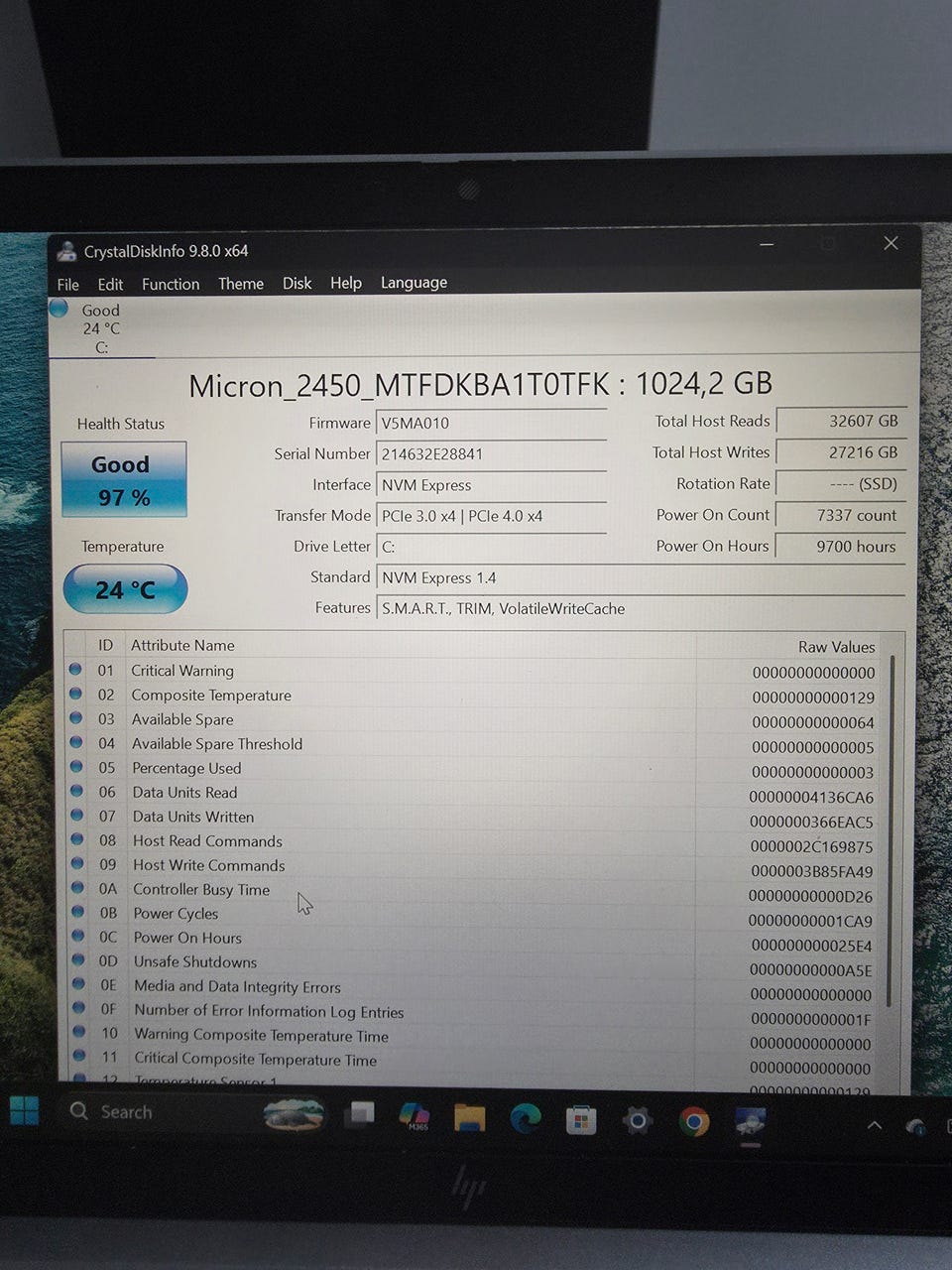Screen dimensions: 952x1270
Task: Open Microsoft Edge from the taskbar
Action: [525, 1119]
